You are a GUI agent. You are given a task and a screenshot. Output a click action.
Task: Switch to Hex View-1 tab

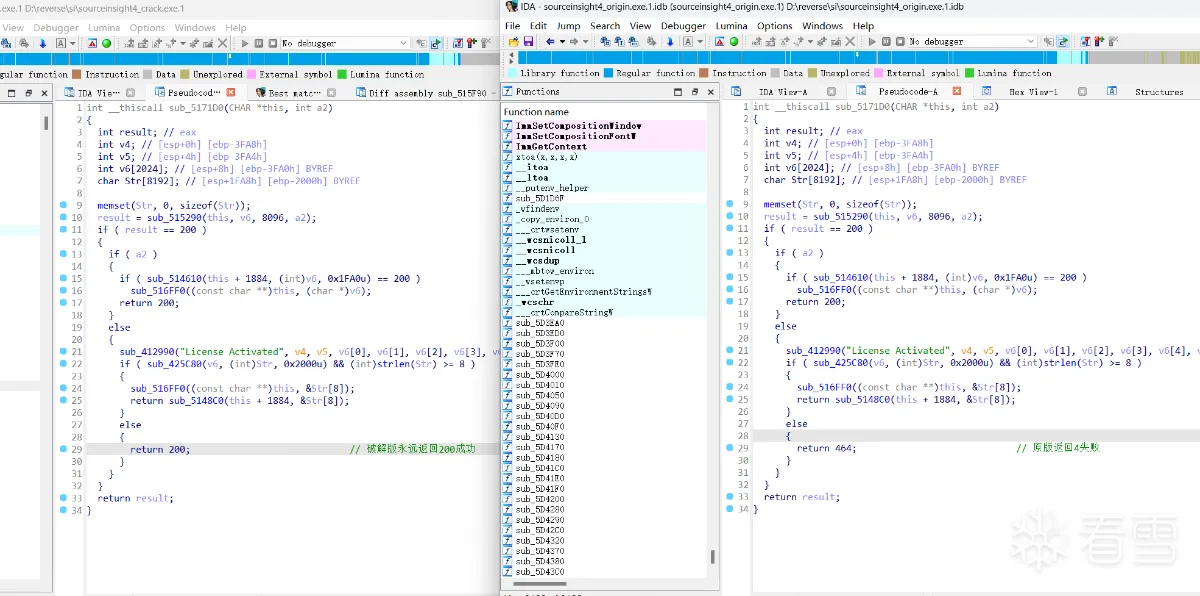pyautogui.click(x=1033, y=91)
